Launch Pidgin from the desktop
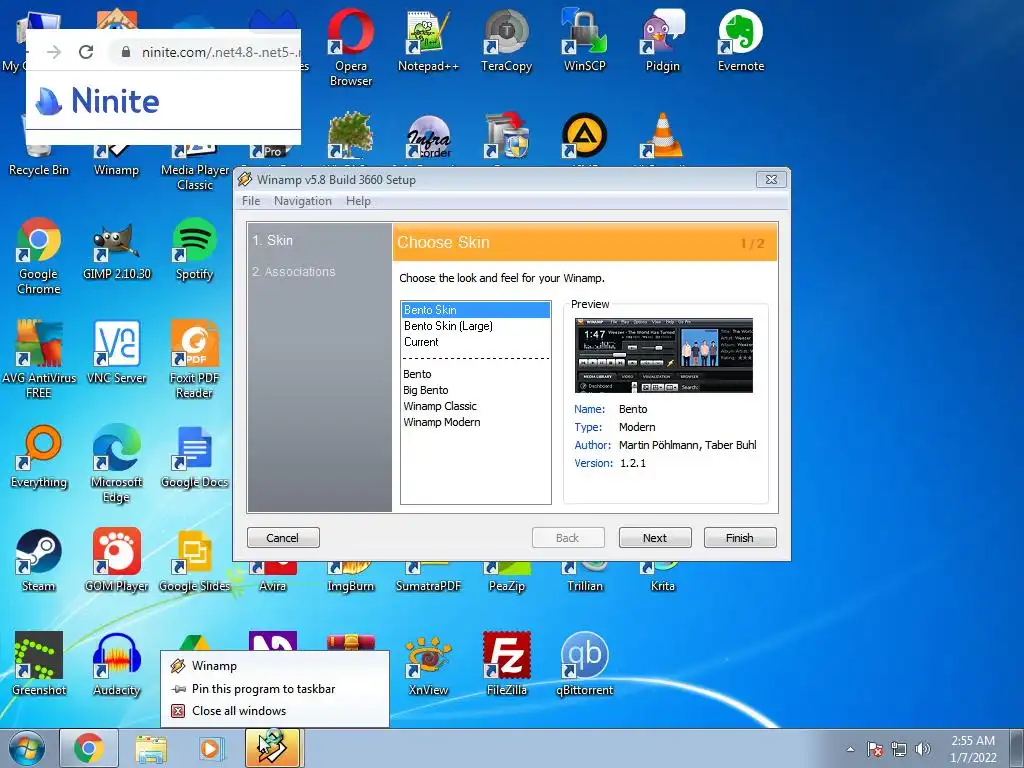Image resolution: width=1024 pixels, height=768 pixels. tap(662, 40)
